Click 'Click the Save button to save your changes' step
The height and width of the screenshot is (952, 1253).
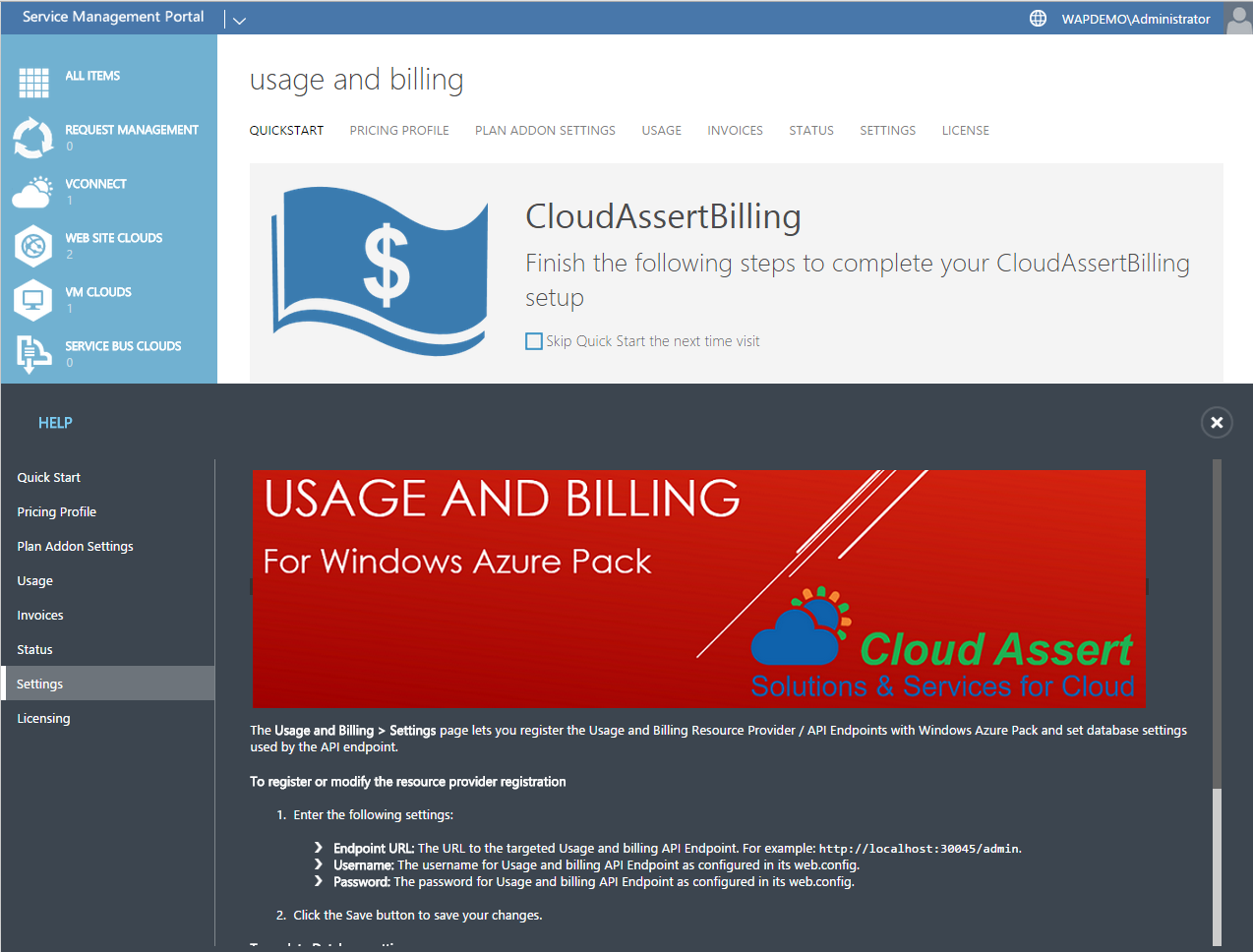417,916
